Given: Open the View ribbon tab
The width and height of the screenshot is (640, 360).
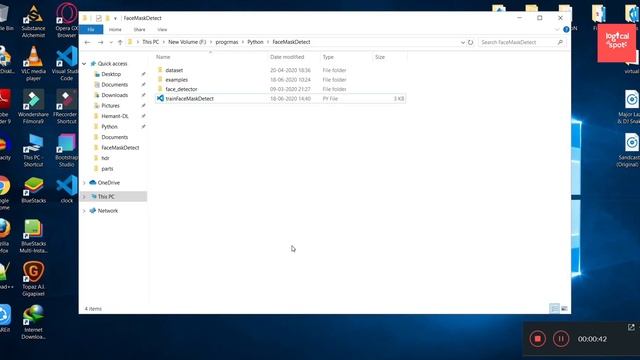Looking at the screenshot, I should (162, 29).
